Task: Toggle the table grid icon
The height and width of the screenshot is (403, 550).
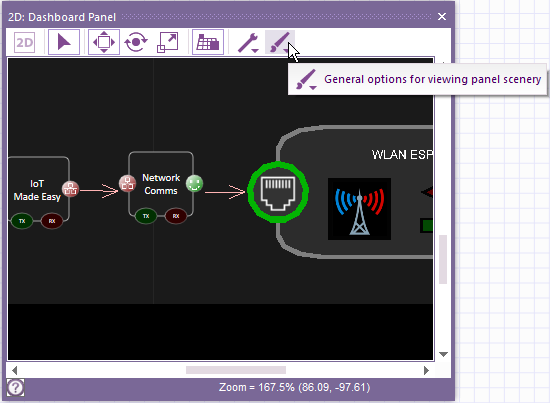Action: (208, 42)
